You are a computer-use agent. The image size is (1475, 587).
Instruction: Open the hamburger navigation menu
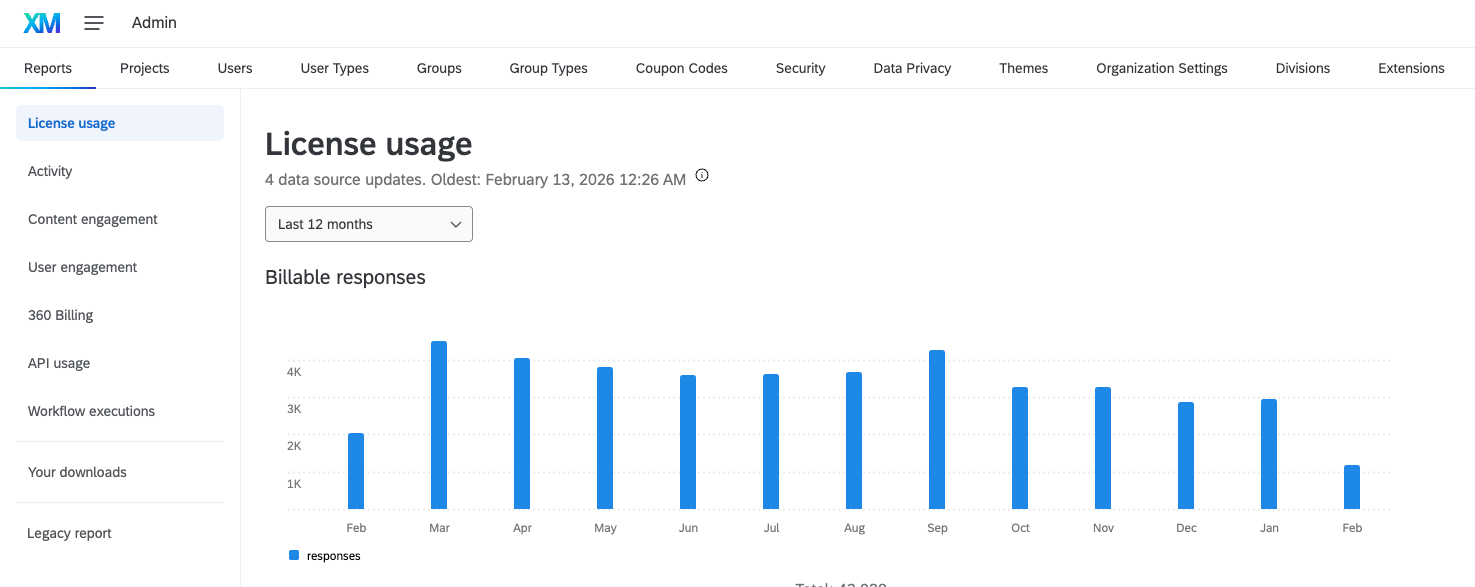[93, 22]
